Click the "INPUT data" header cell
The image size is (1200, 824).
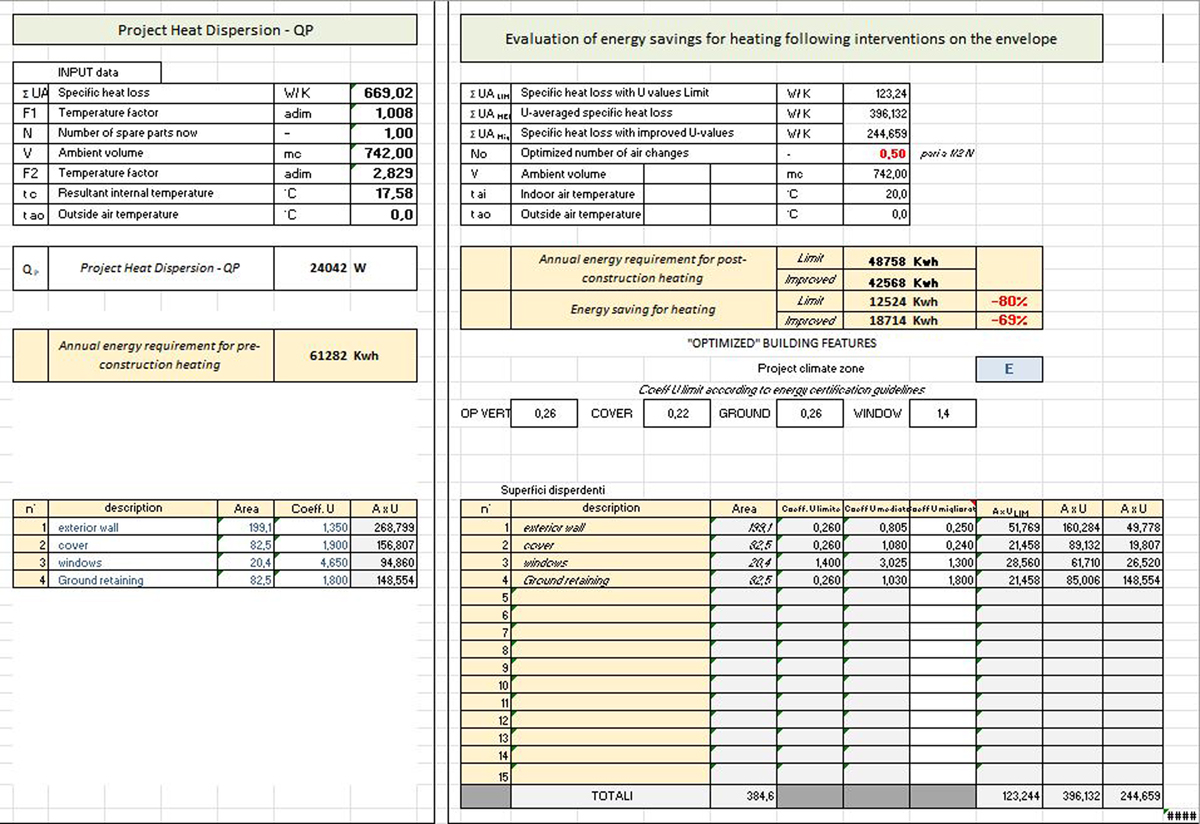[87, 73]
